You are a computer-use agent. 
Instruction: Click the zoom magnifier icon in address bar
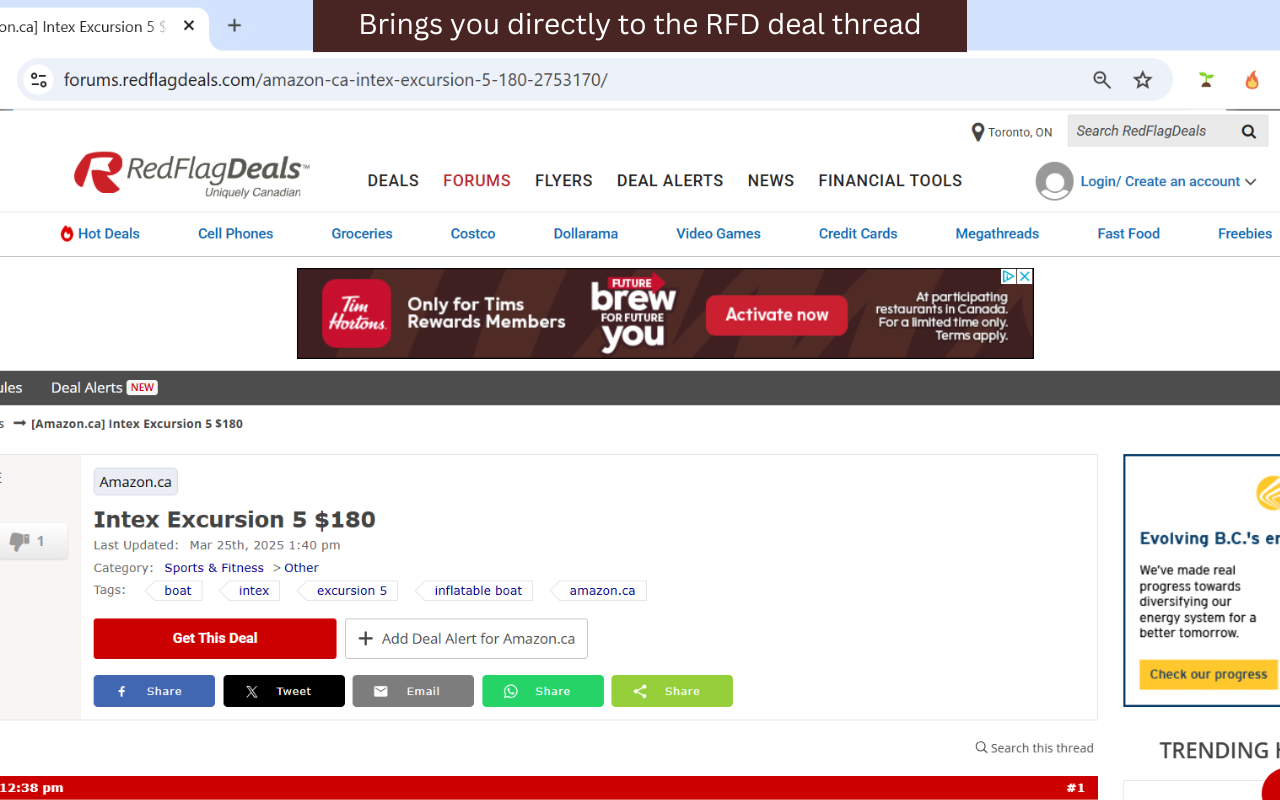coord(1102,80)
